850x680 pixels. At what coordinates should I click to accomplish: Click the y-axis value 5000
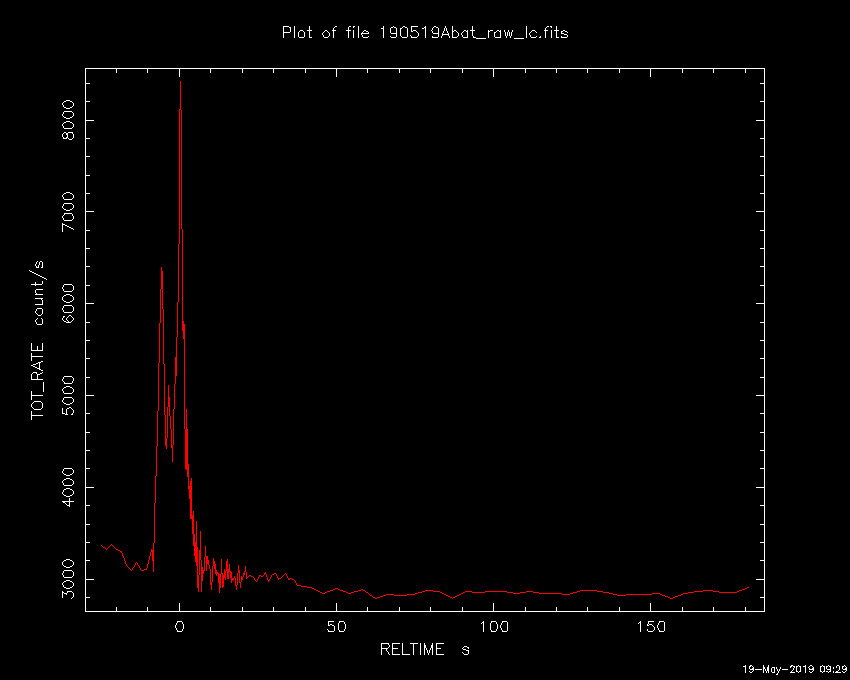(x=68, y=395)
